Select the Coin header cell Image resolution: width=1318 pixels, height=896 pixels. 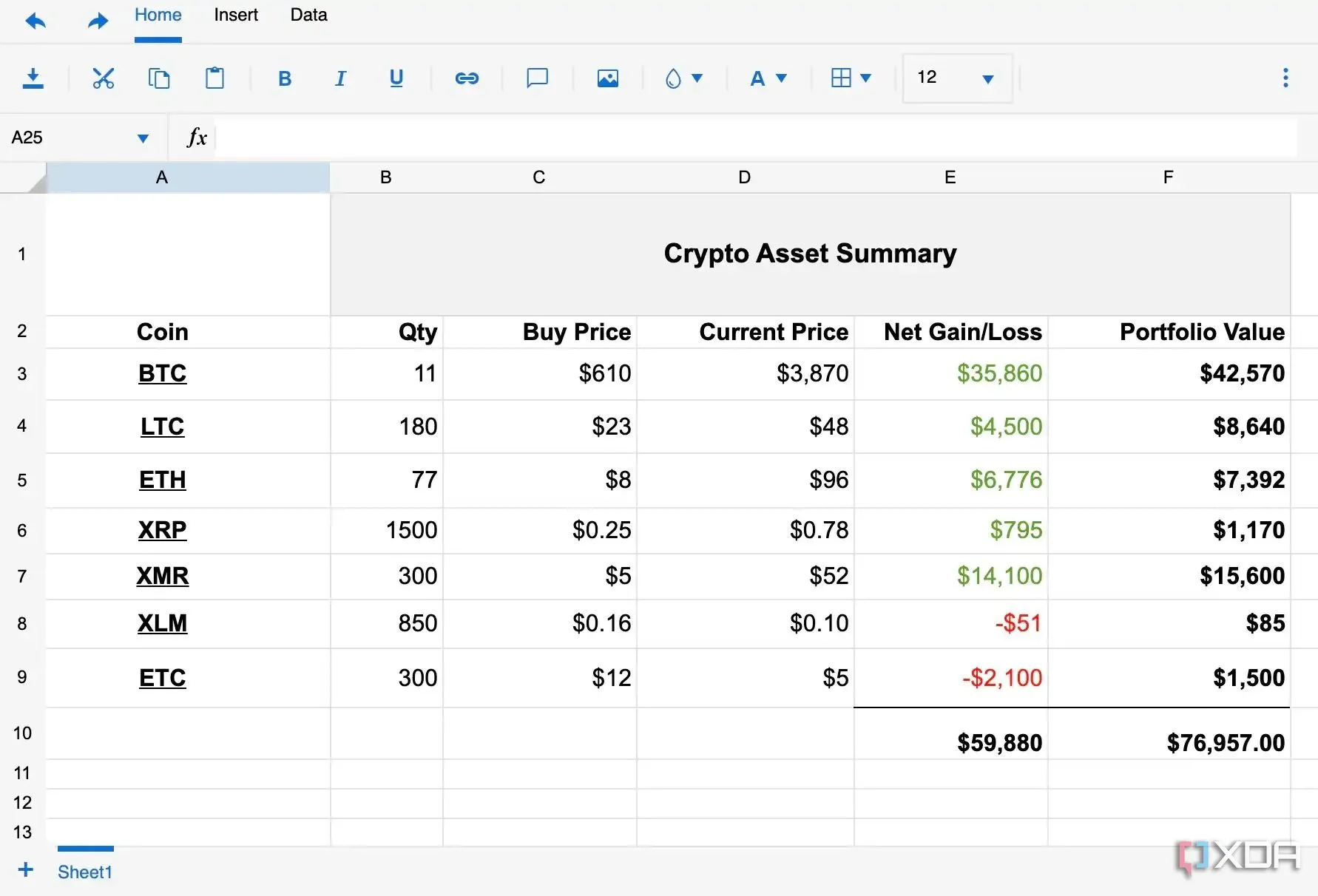[188, 333]
